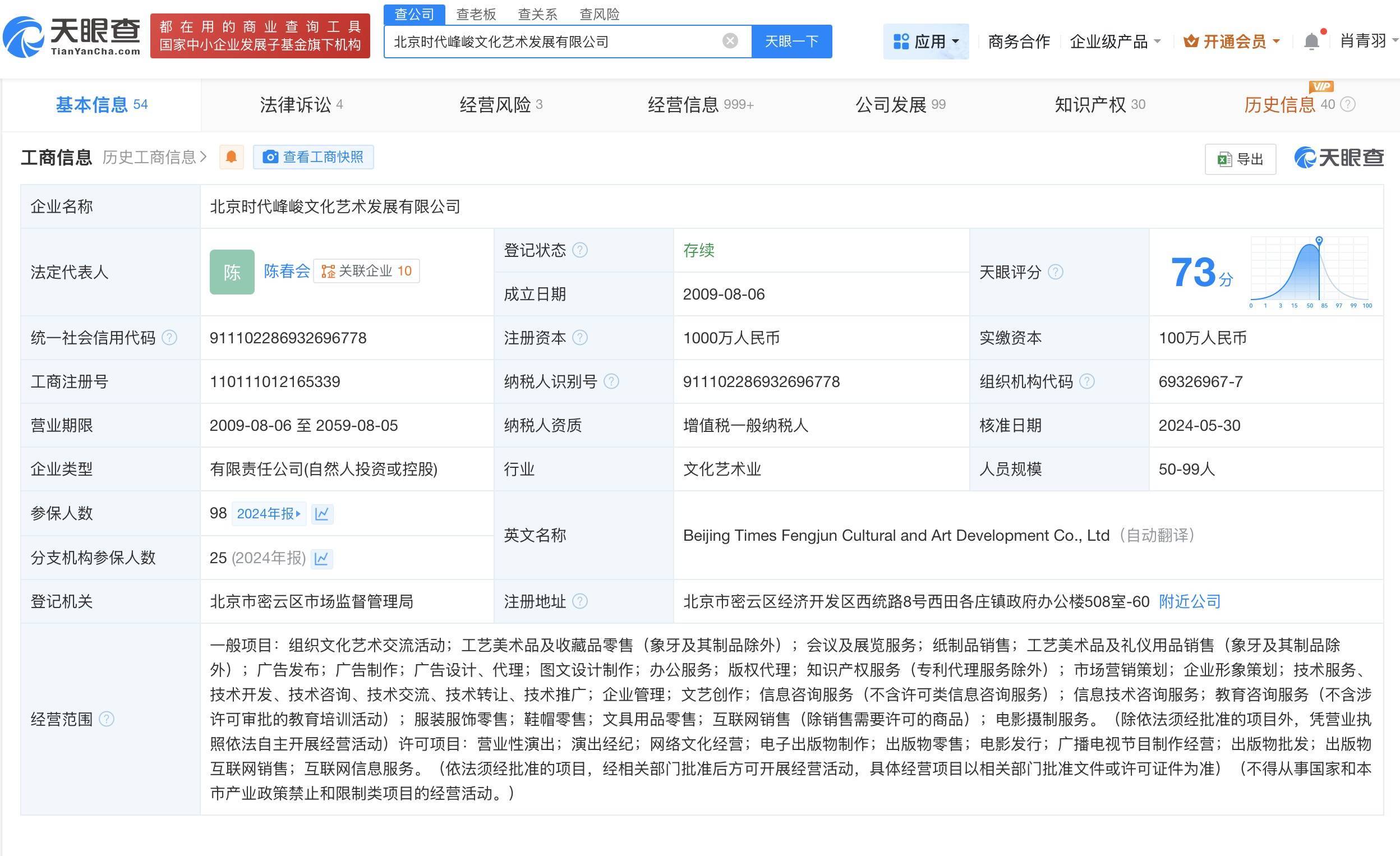The image size is (1400, 856).
Task: Open the 公司发展 tab
Action: pyautogui.click(x=901, y=104)
